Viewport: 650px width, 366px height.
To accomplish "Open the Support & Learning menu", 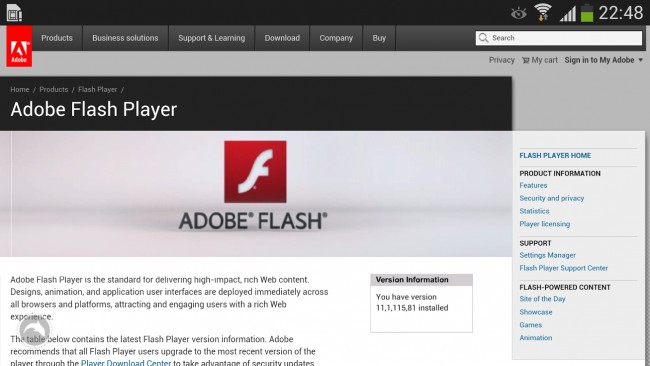I will pyautogui.click(x=211, y=38).
